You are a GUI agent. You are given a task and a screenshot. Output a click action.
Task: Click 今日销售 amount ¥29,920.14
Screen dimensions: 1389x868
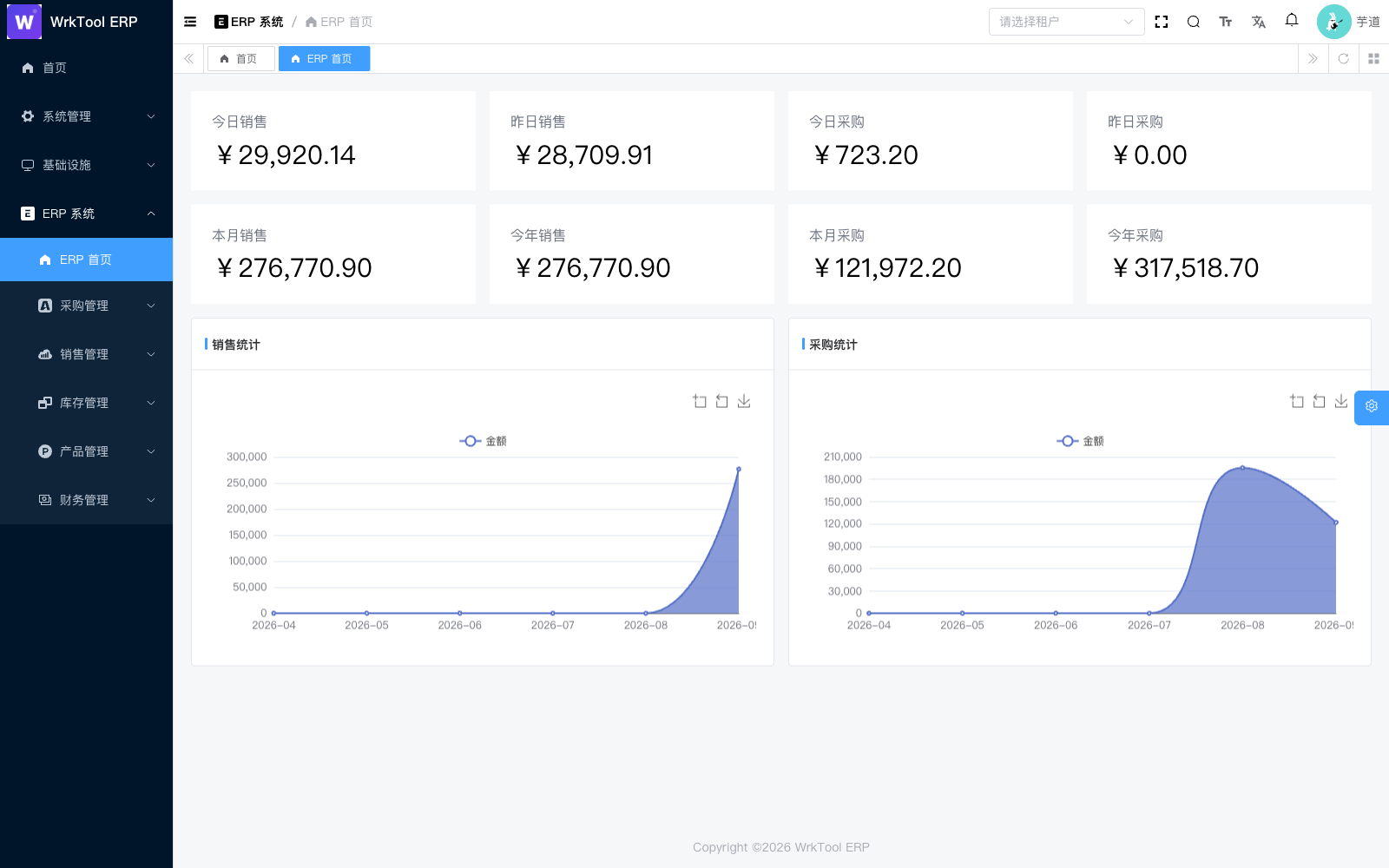point(286,155)
